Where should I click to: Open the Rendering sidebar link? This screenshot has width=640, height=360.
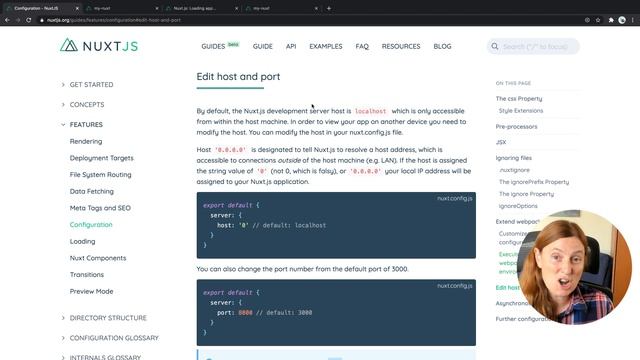pyautogui.click(x=86, y=141)
